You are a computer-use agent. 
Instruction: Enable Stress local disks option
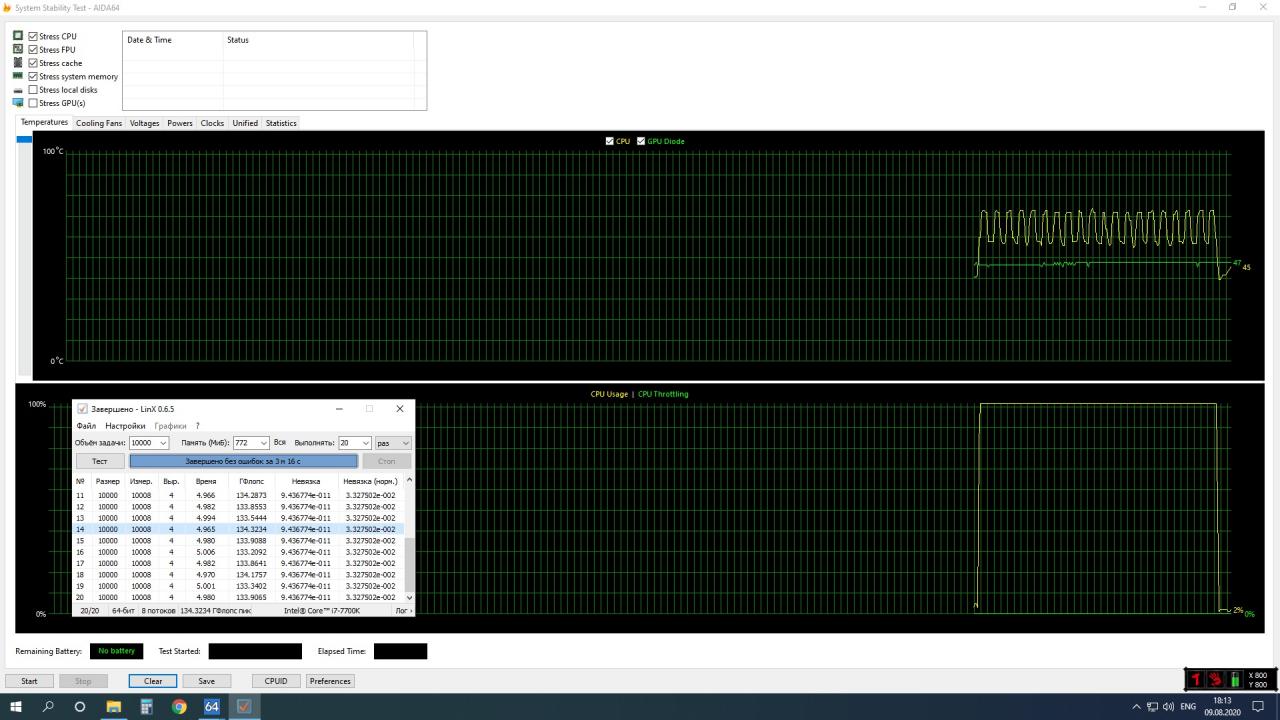tap(33, 90)
